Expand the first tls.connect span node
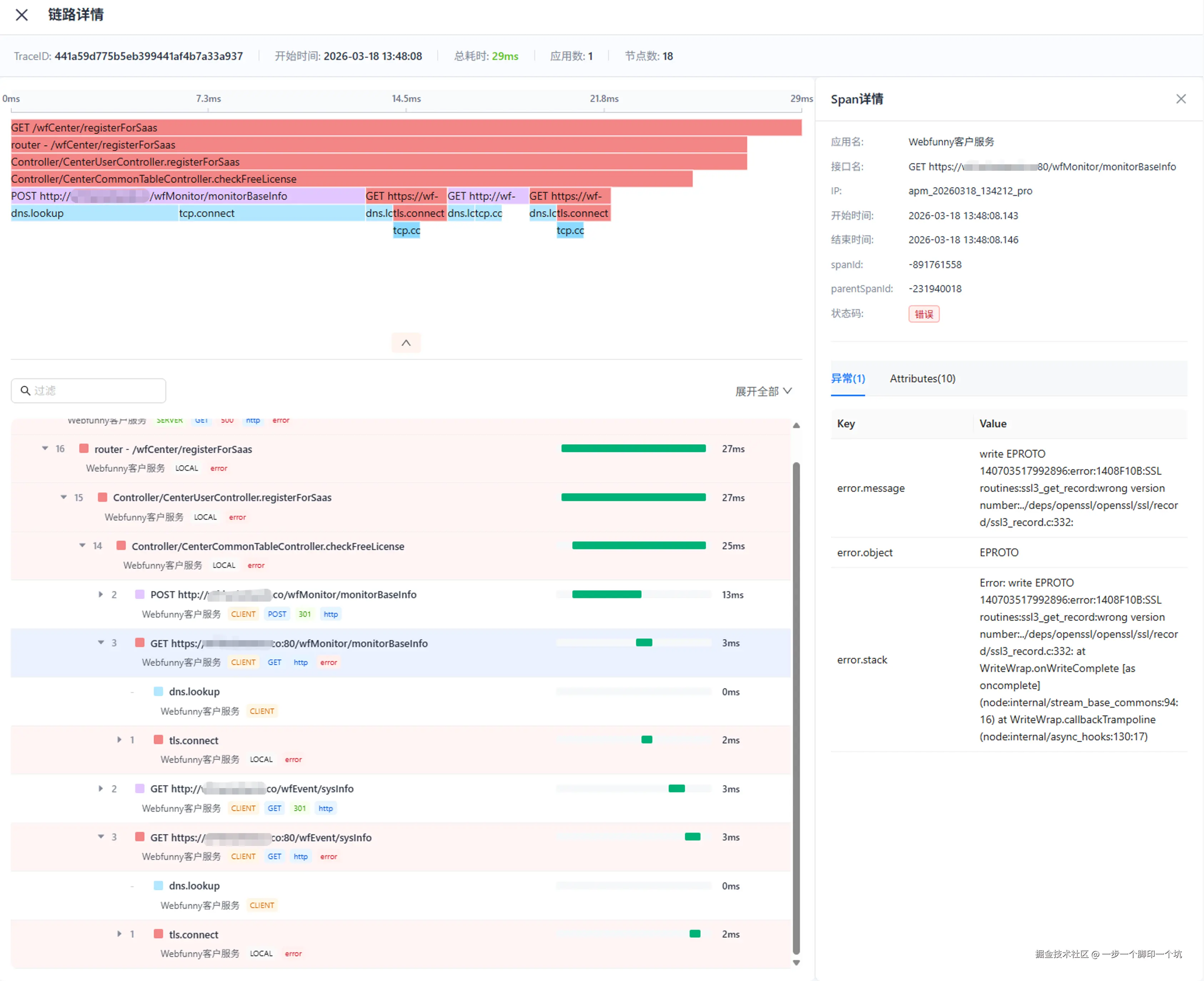 click(x=119, y=740)
